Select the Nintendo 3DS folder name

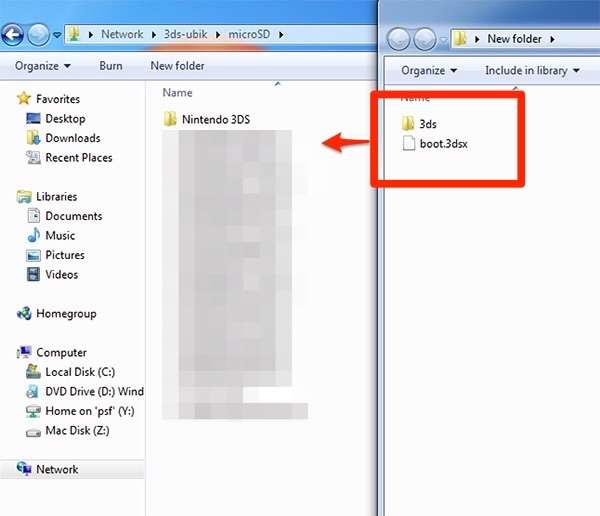coord(216,119)
